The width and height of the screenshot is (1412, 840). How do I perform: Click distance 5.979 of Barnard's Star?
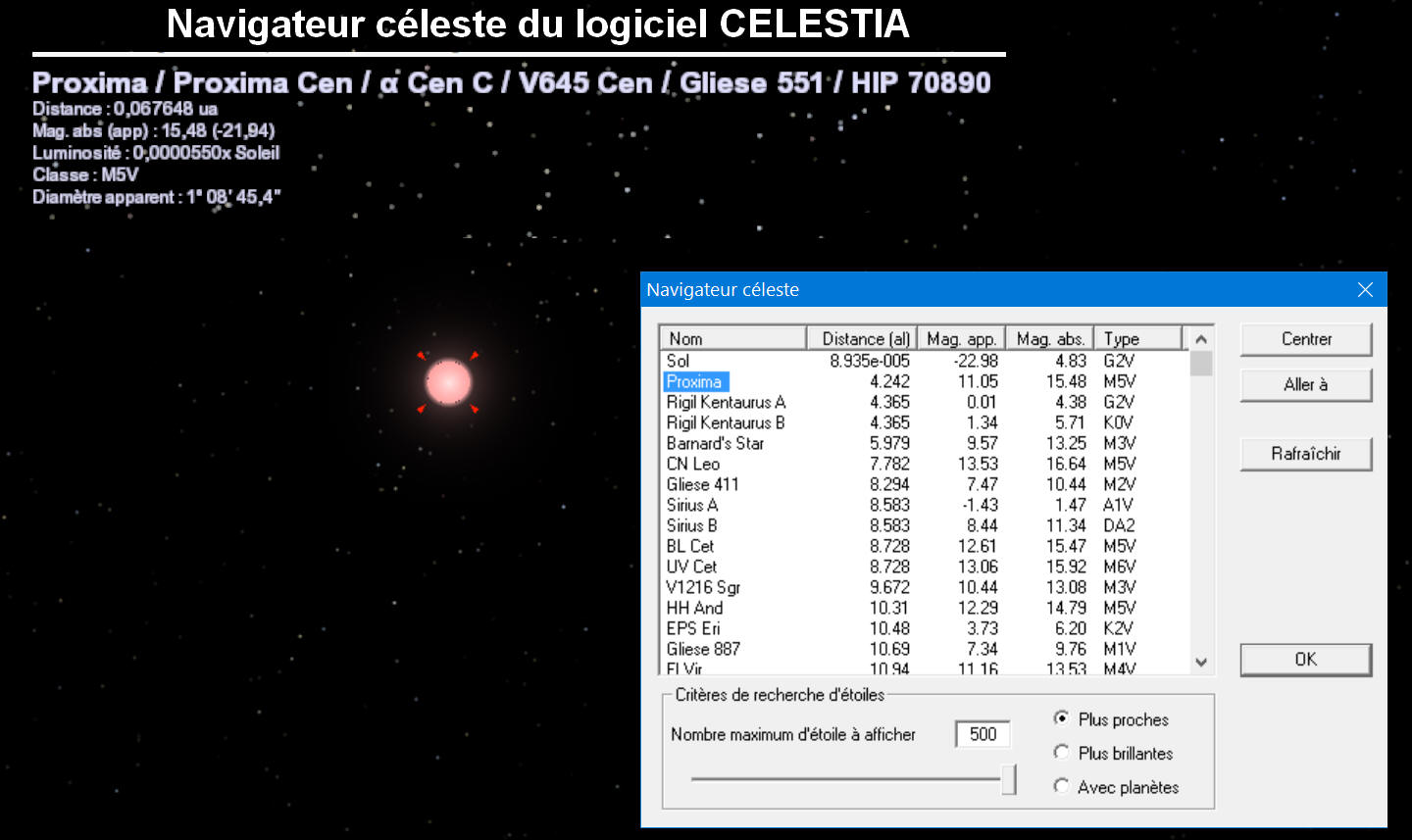point(889,443)
